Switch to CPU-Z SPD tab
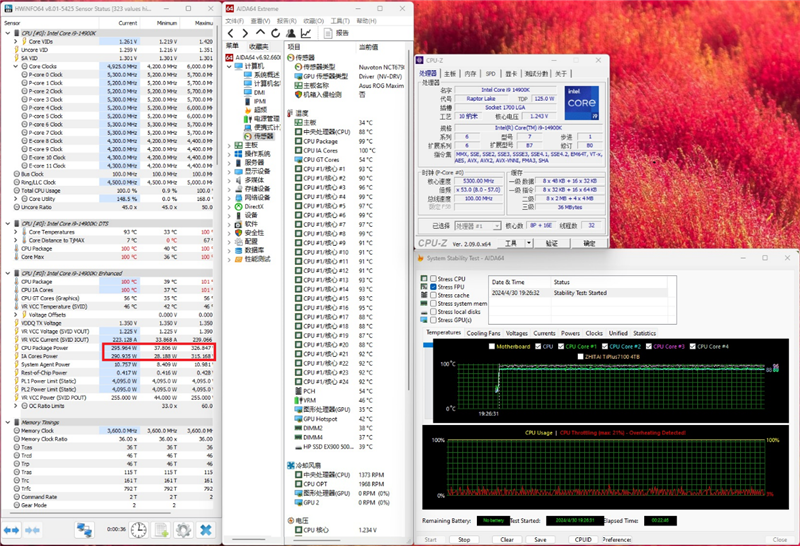Screen dimensions: 800x546 pos(490,74)
